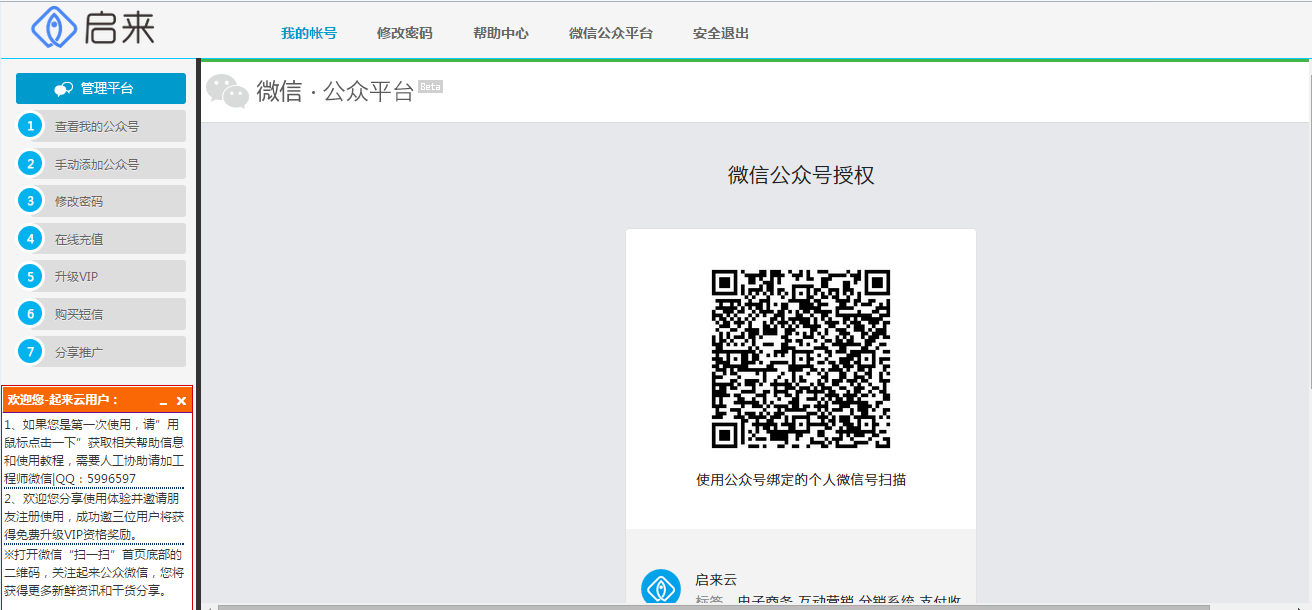Click welcome popup first help paragraph
This screenshot has width=1312, height=610.
tap(94, 452)
